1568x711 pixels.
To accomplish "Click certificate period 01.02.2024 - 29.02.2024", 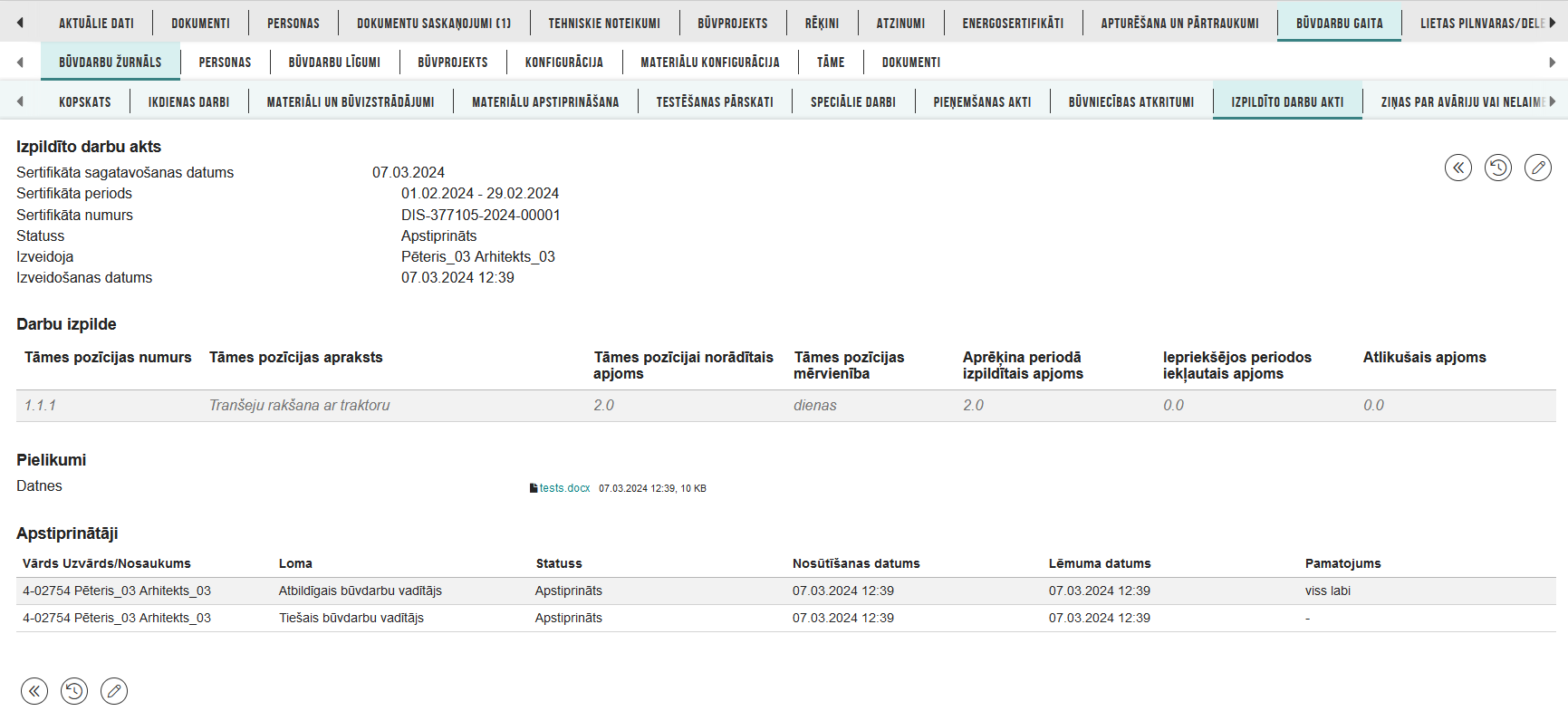I will tap(480, 193).
